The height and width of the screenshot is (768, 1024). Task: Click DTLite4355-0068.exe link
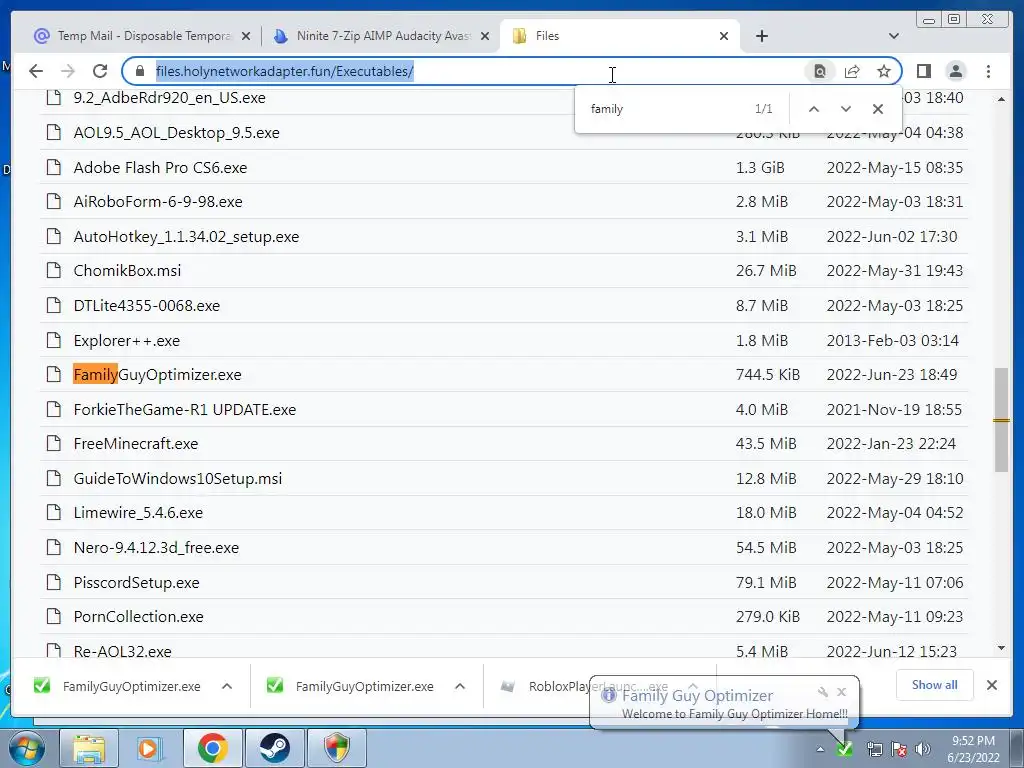pos(146,306)
